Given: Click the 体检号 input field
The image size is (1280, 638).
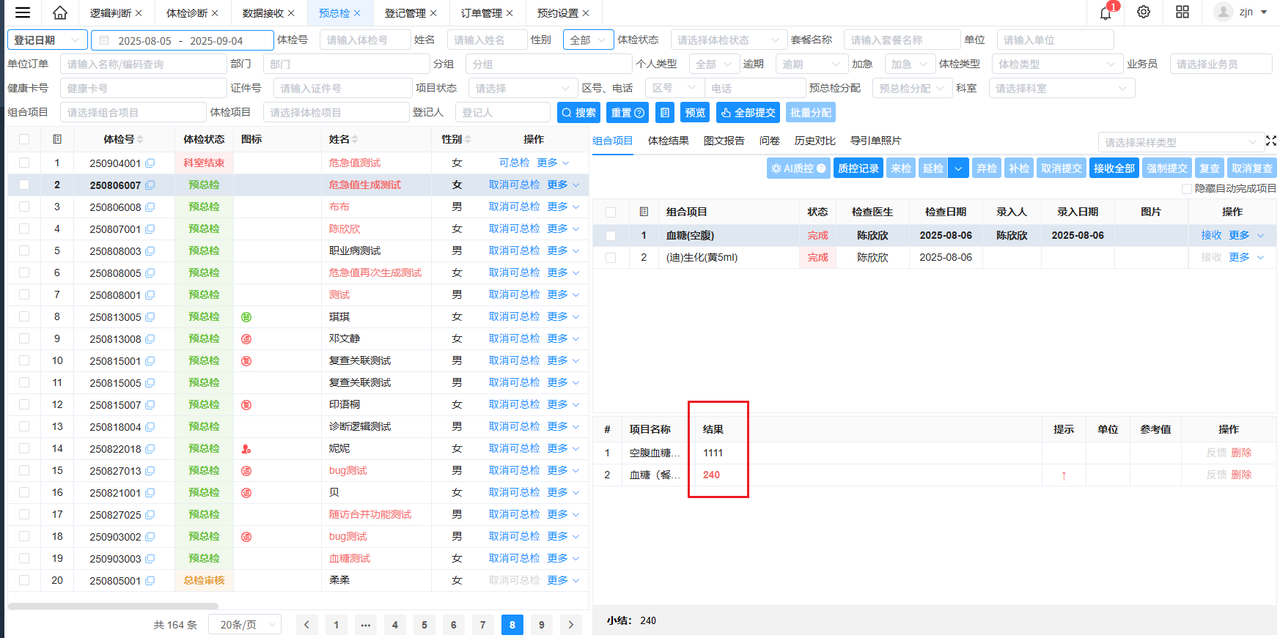Looking at the screenshot, I should [365, 40].
